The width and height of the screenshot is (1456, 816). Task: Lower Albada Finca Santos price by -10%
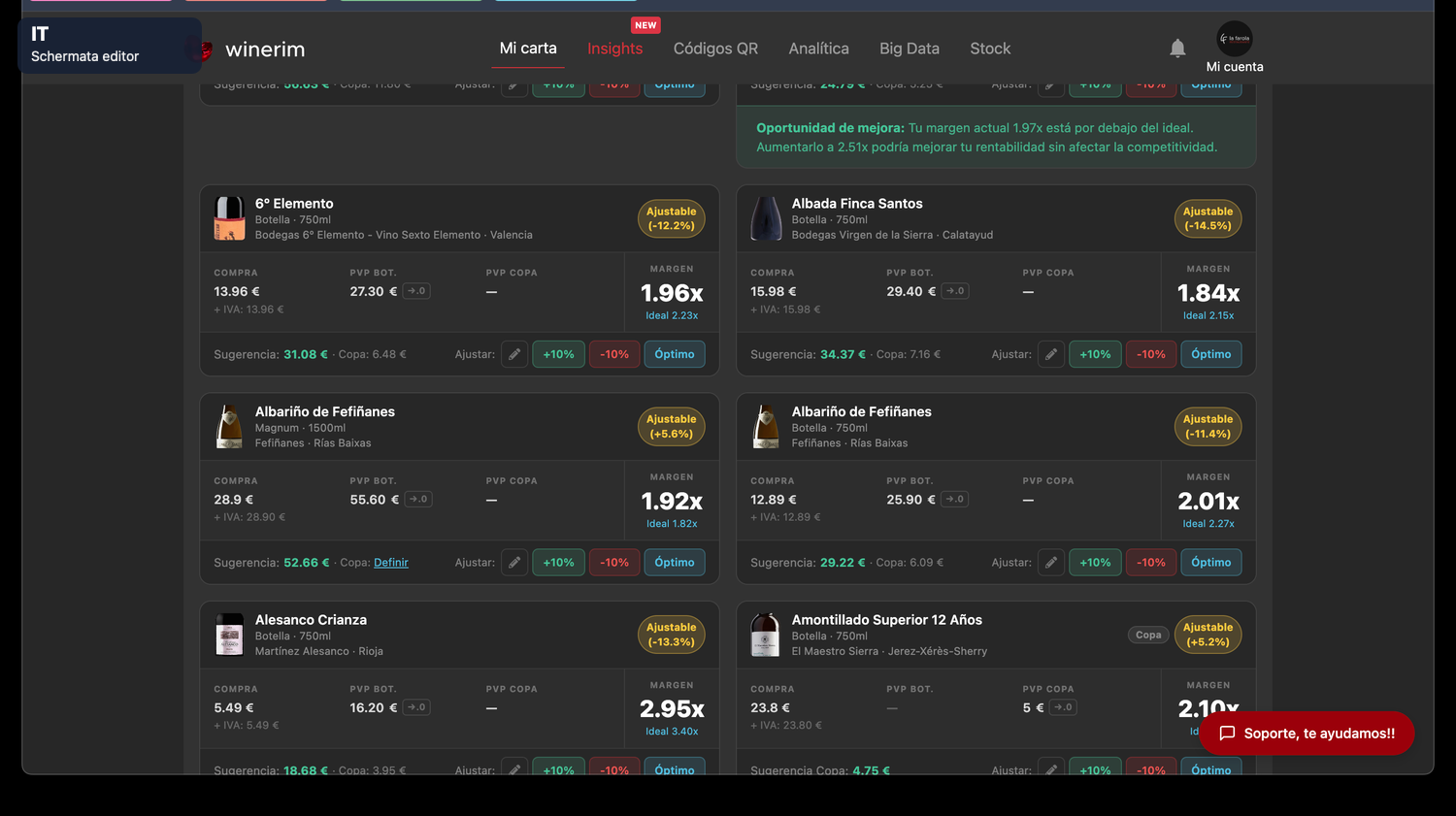[x=1151, y=354]
